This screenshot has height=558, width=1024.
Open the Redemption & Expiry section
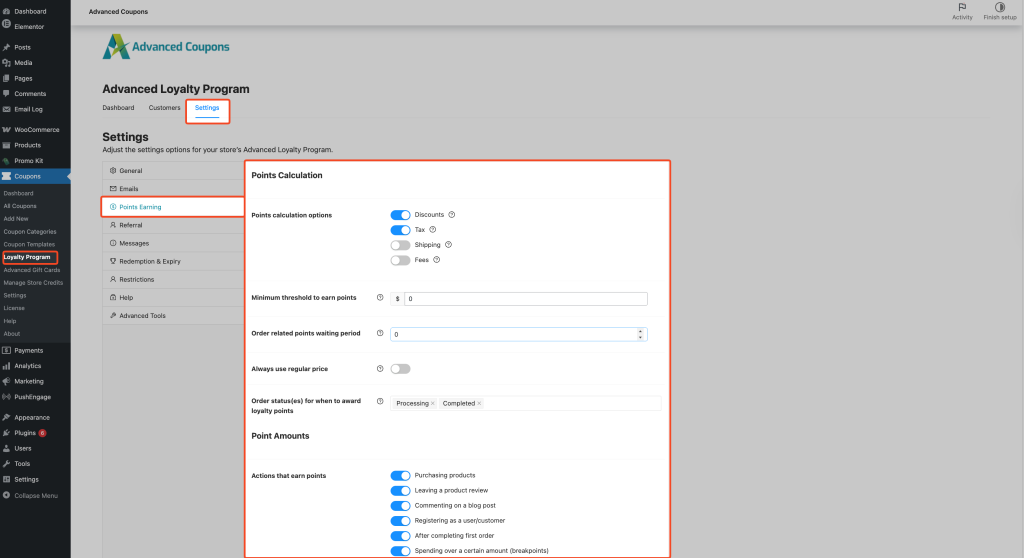[x=173, y=261]
